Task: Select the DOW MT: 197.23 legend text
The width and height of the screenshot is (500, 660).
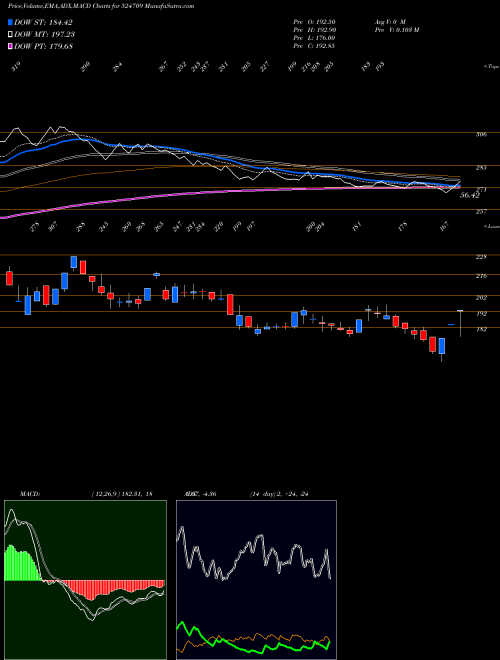Action: click(x=45, y=35)
